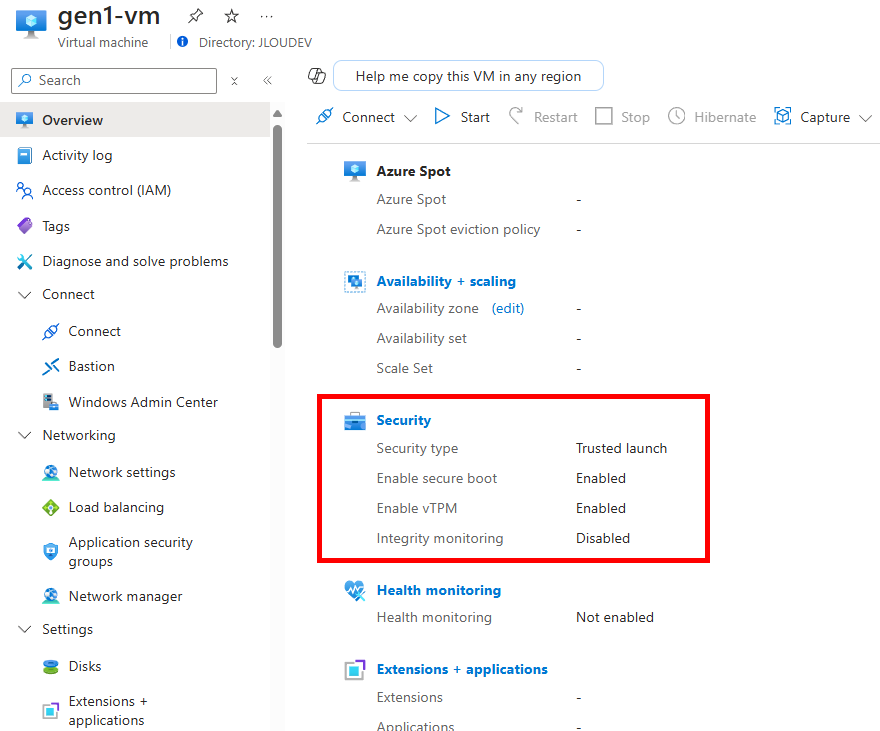Click the Network manager icon
Image resolution: width=880 pixels, height=731 pixels.
click(51, 596)
